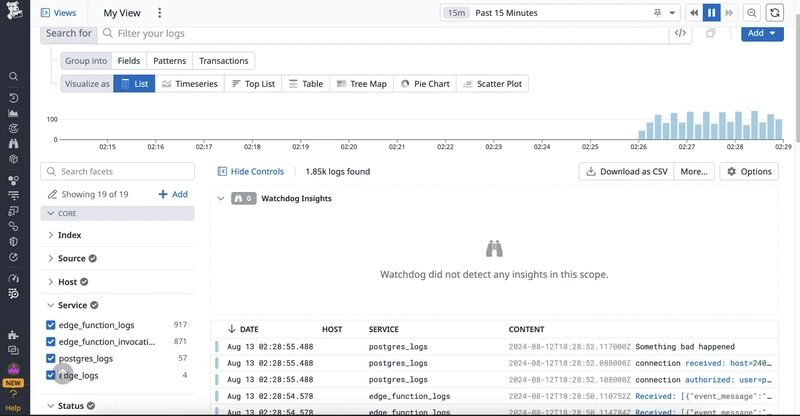Open the three-circles icon in sidebar
The height and width of the screenshot is (416, 800).
coord(14,180)
